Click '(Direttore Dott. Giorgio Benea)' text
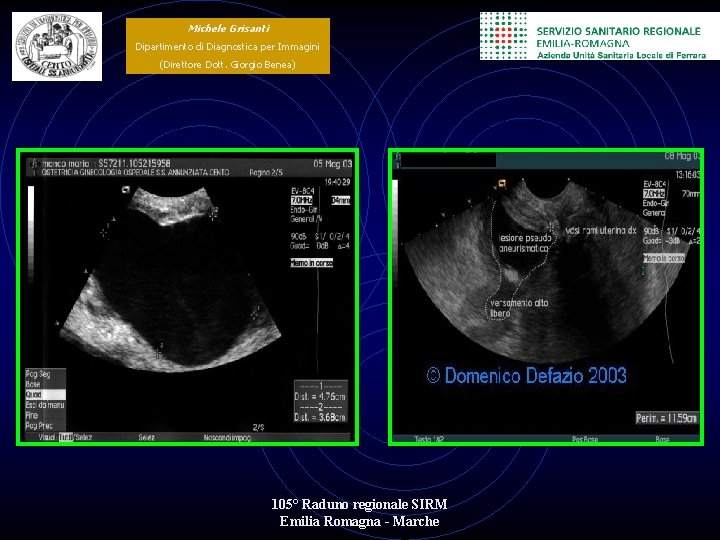720x540 pixels. [227, 64]
